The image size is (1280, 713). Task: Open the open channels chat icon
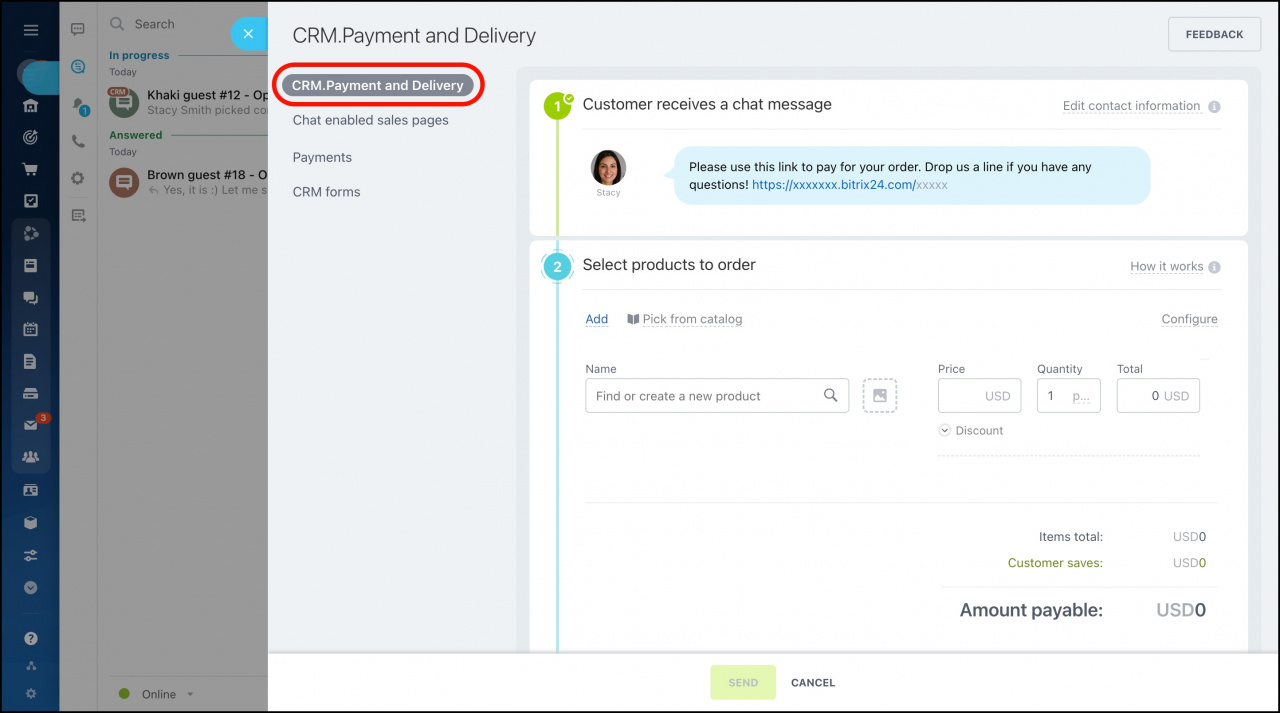click(x=78, y=67)
